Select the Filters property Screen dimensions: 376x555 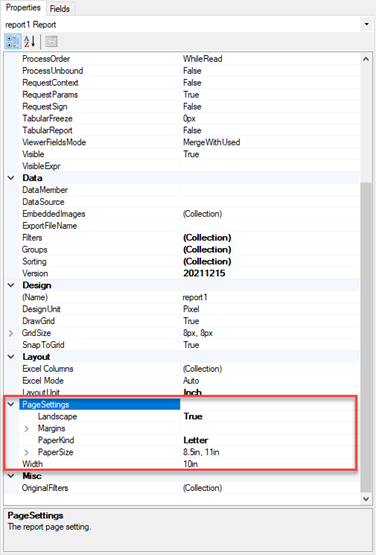pyautogui.click(x=32, y=238)
